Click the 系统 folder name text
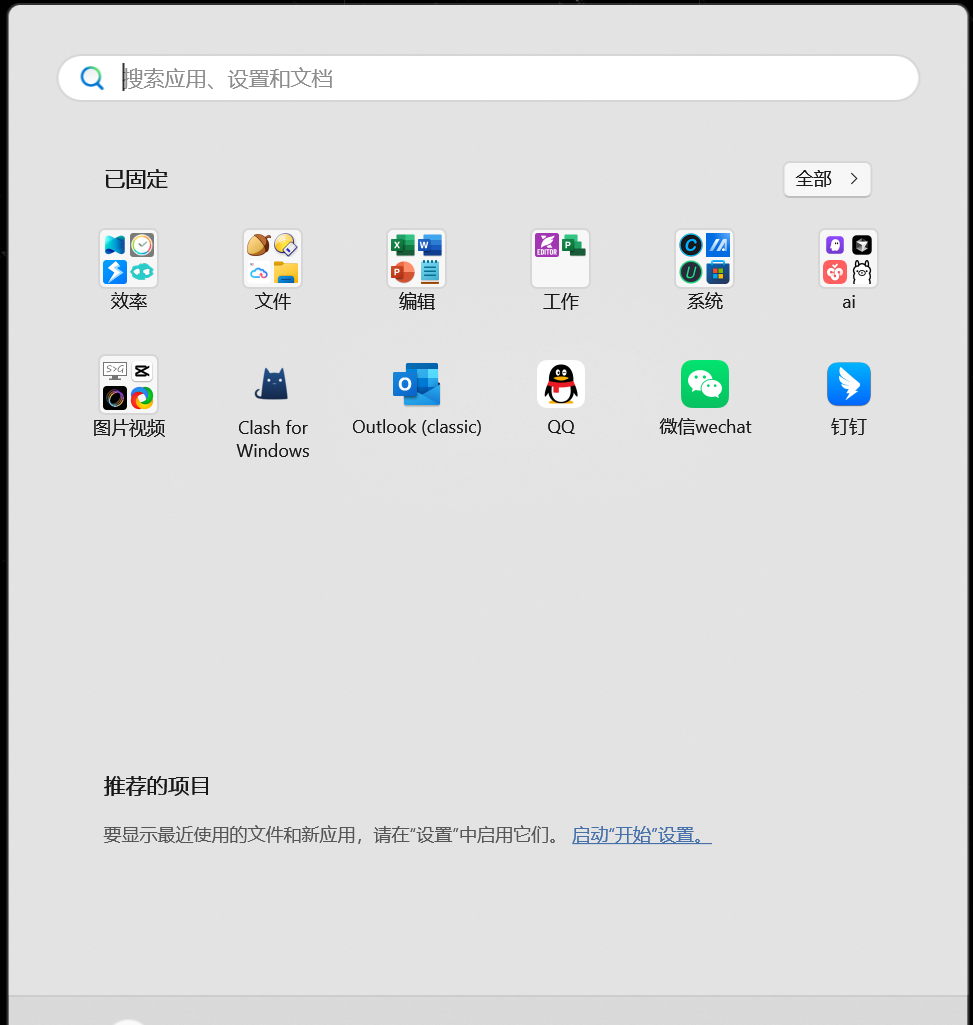 (x=704, y=302)
